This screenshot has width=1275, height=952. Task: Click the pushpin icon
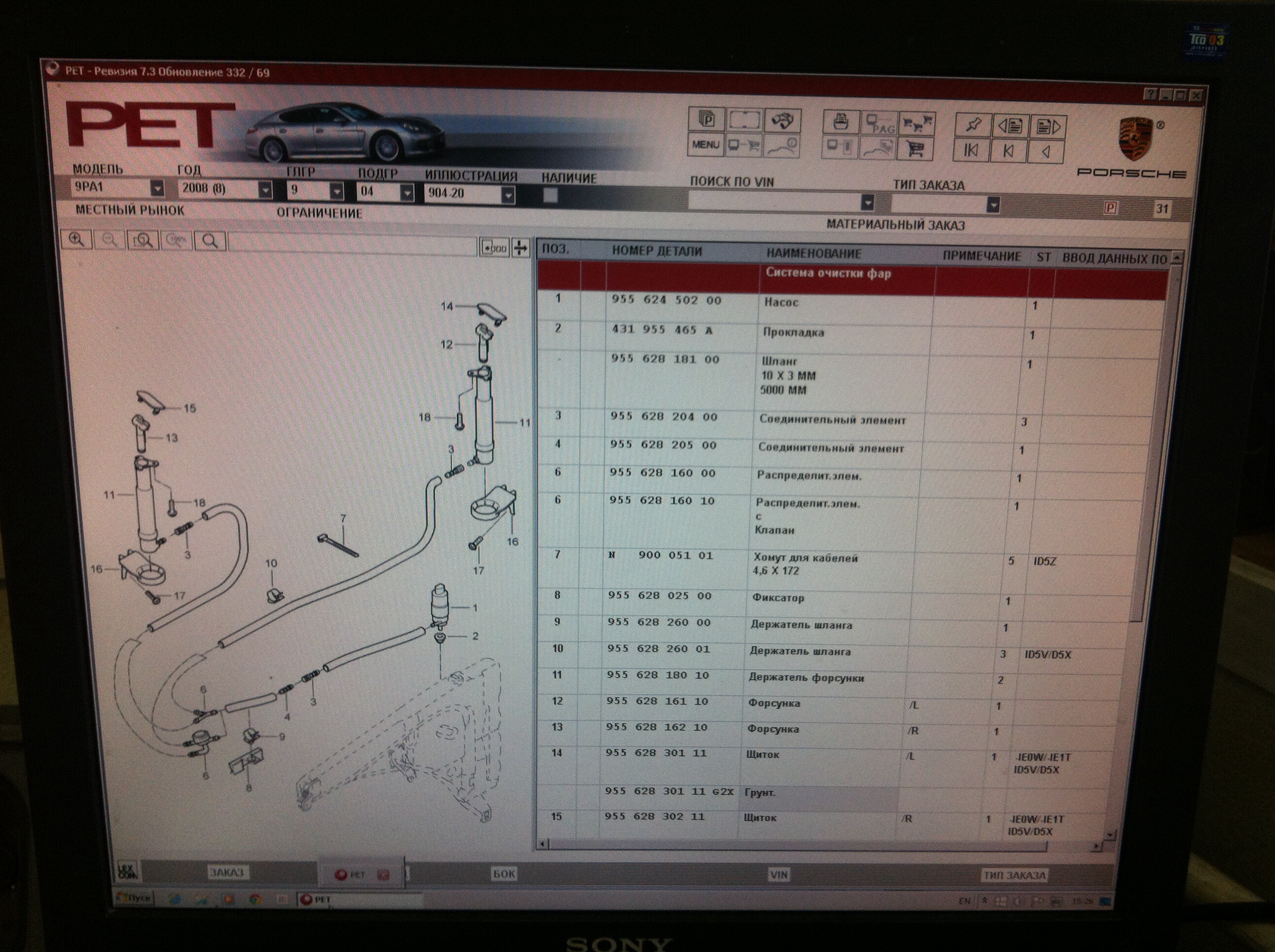coord(972,124)
